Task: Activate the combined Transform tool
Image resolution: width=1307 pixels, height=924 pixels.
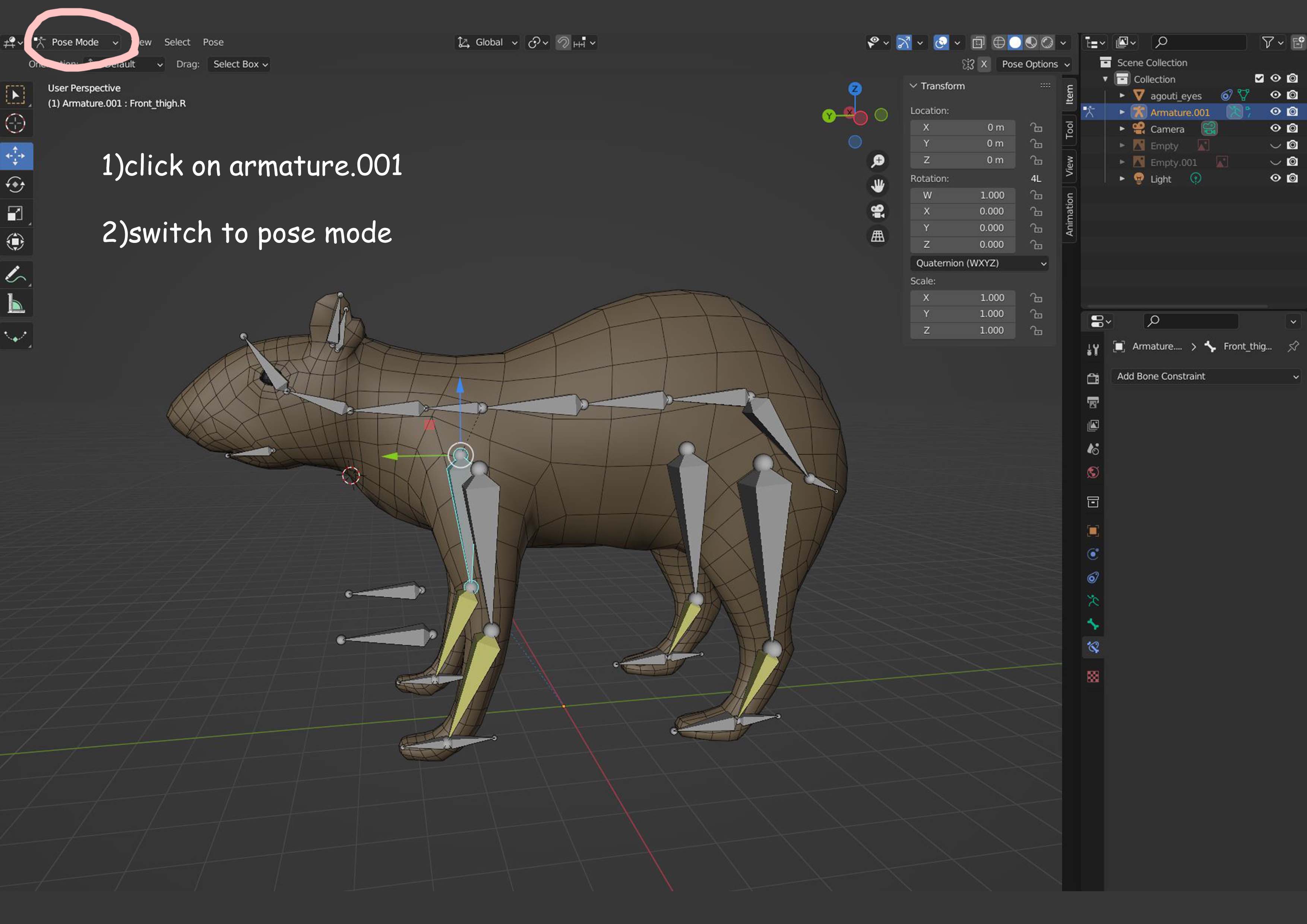Action: tap(15, 242)
